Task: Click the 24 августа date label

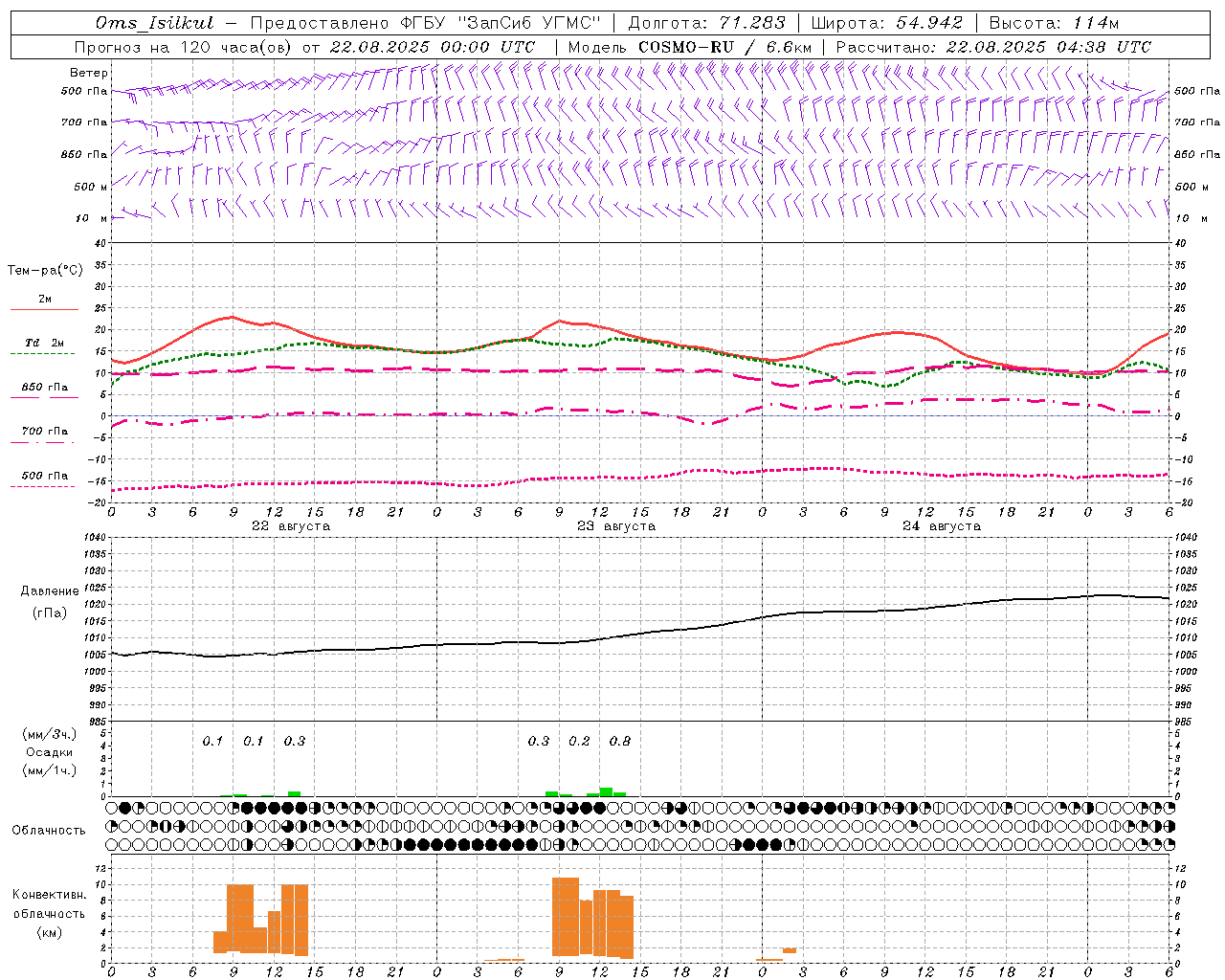Action: pyautogui.click(x=942, y=525)
